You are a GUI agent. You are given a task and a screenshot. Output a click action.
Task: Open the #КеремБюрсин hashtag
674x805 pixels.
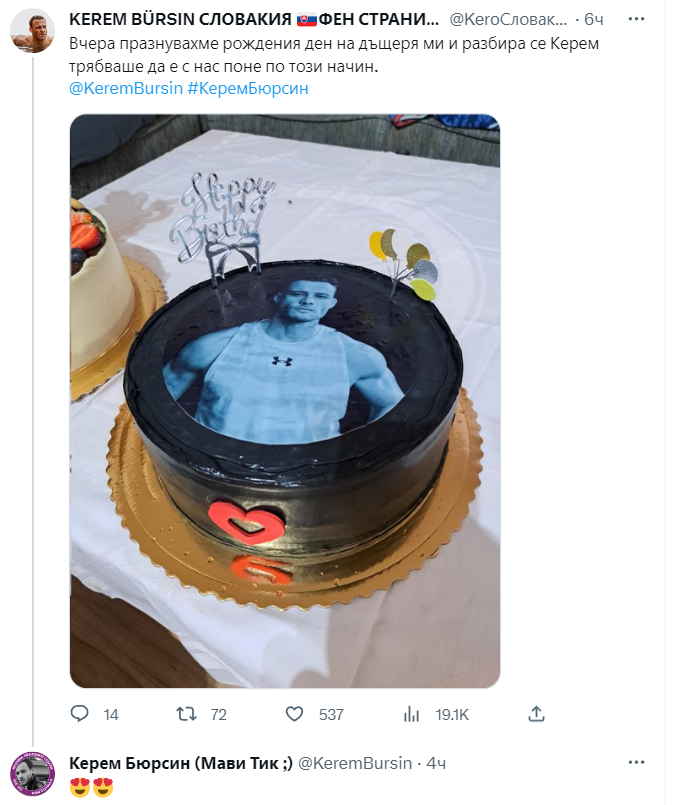tap(248, 88)
